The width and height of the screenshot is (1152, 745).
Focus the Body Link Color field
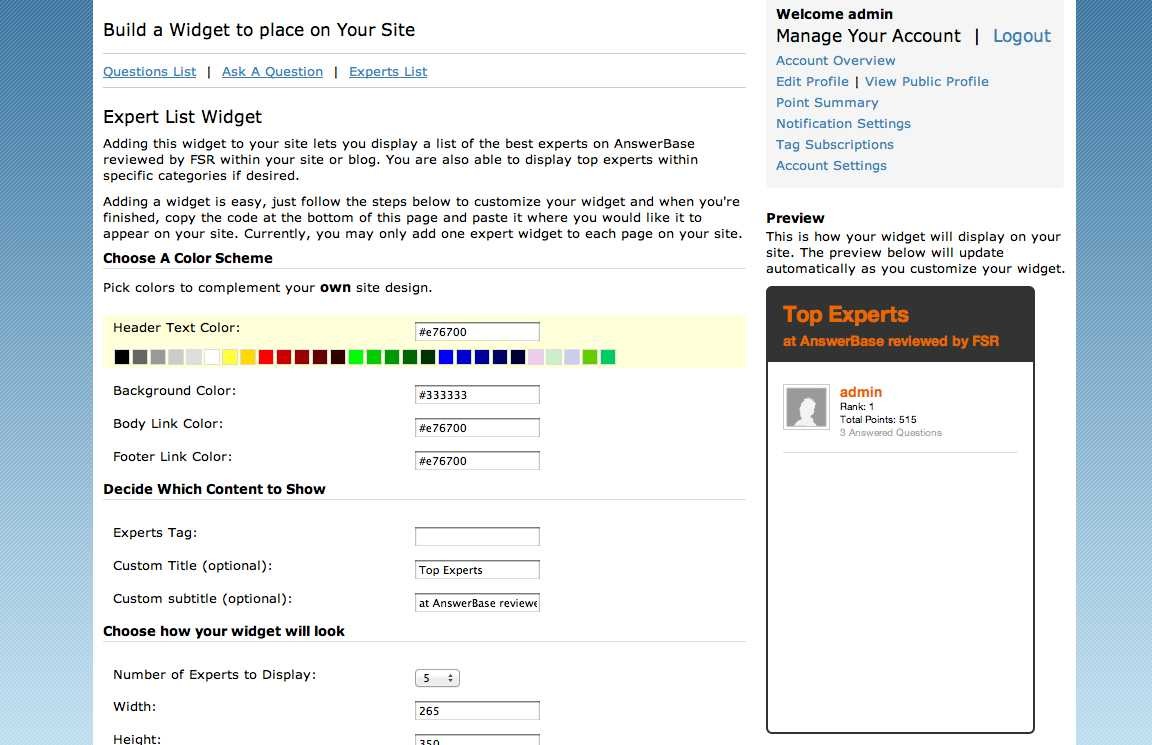coord(477,428)
